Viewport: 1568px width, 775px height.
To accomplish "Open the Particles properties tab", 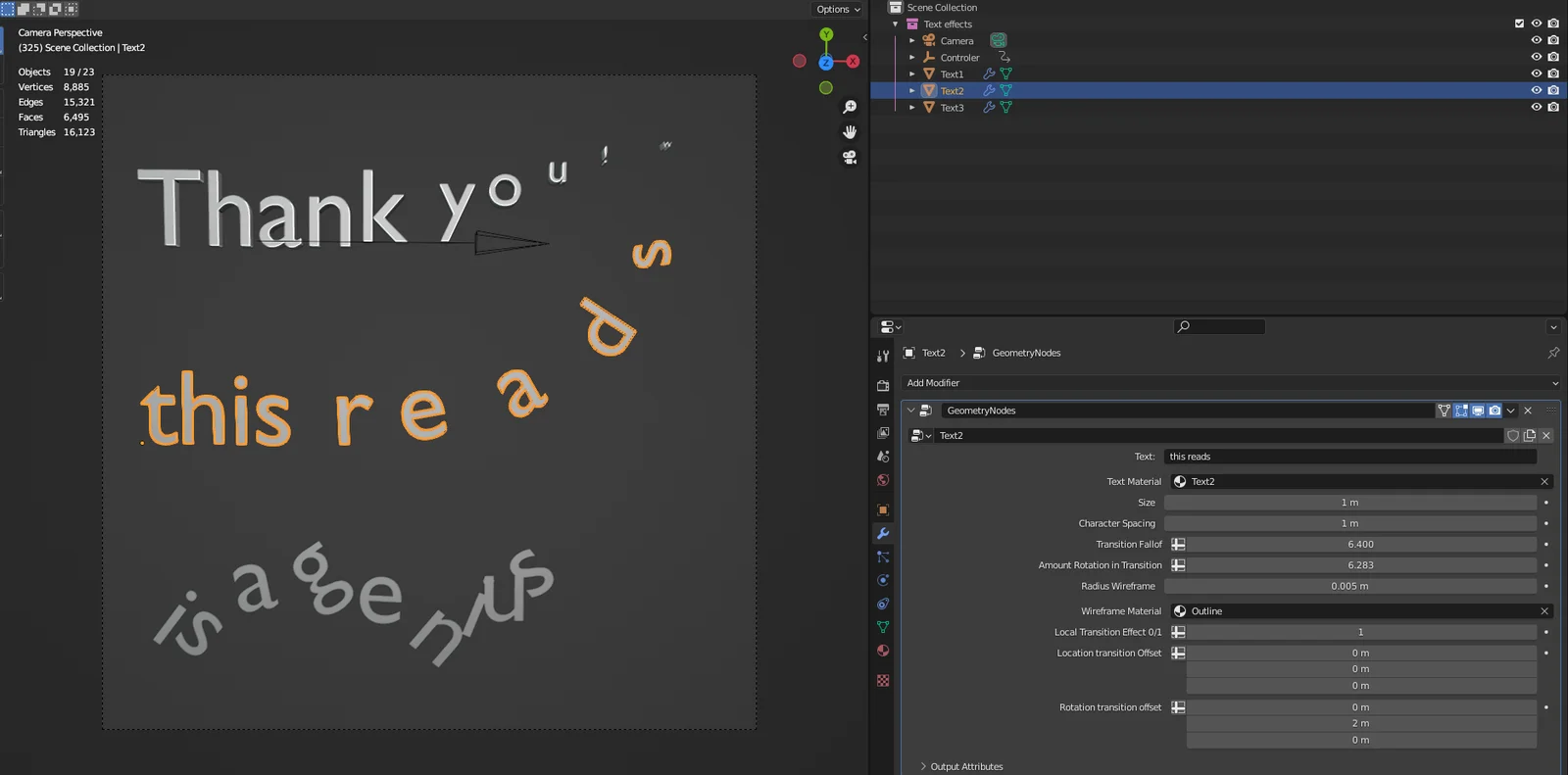I will [x=883, y=557].
